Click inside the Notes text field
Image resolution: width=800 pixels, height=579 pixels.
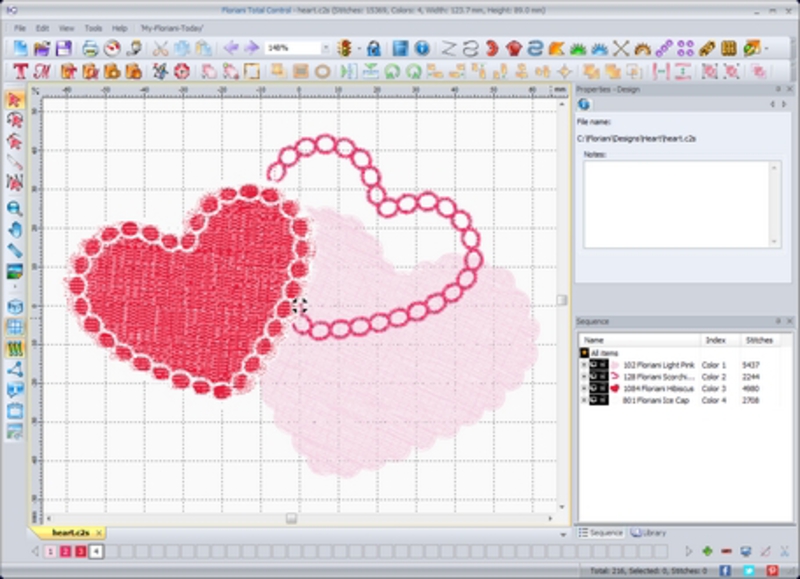(x=675, y=204)
